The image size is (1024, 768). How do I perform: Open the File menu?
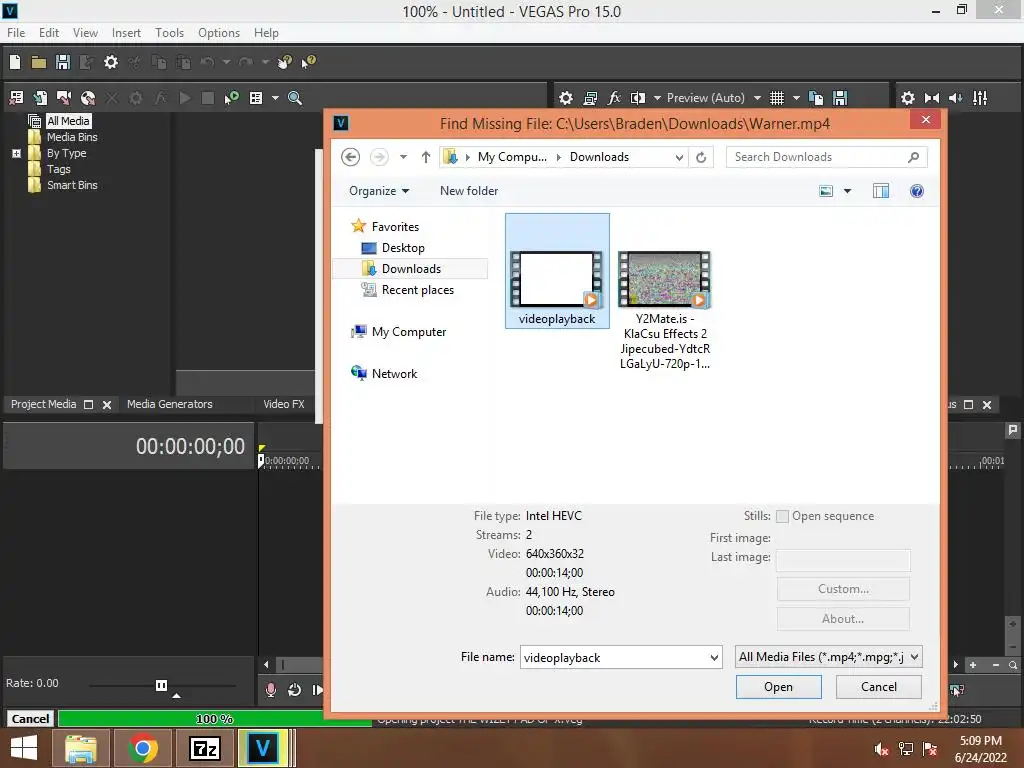(x=16, y=33)
